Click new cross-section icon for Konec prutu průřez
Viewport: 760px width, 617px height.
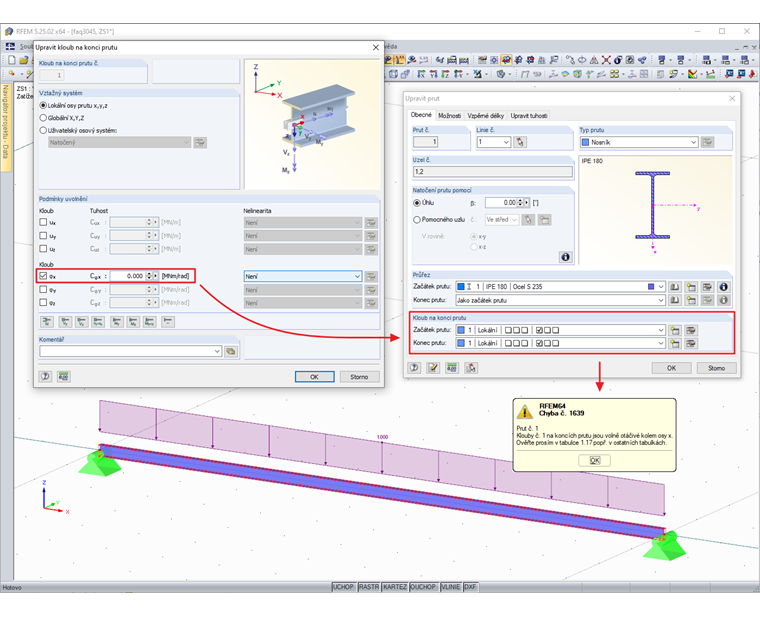[691, 300]
